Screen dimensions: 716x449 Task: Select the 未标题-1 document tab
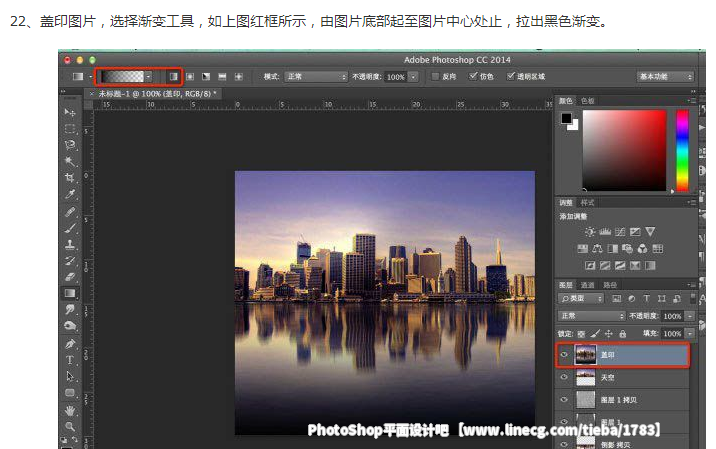click(155, 94)
